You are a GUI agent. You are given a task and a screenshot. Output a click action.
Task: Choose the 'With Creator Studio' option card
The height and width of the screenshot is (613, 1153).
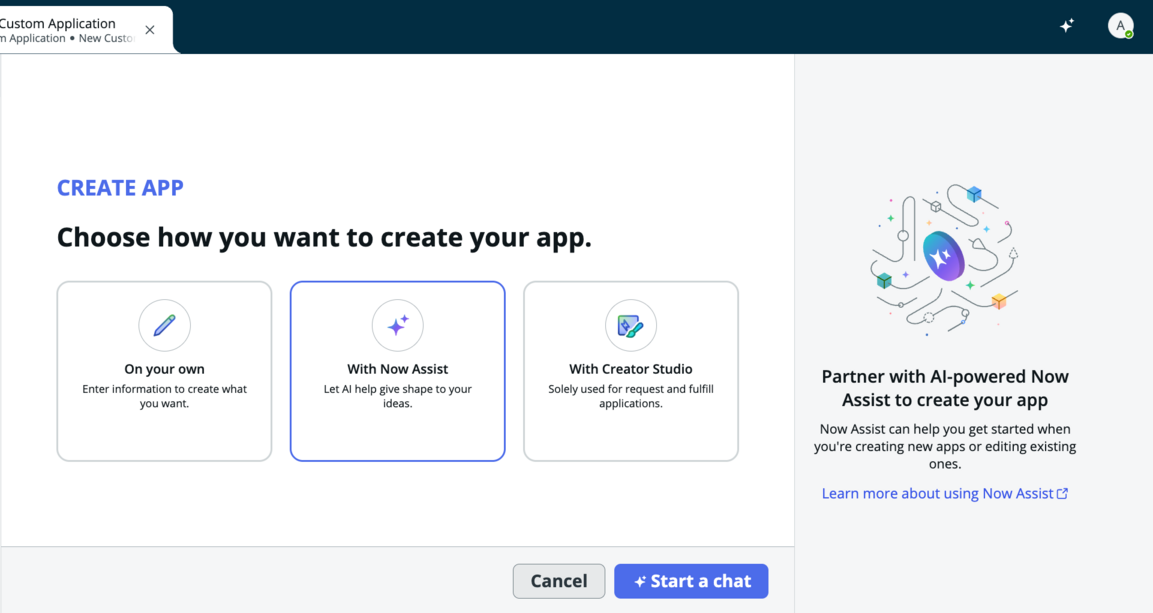[631, 371]
